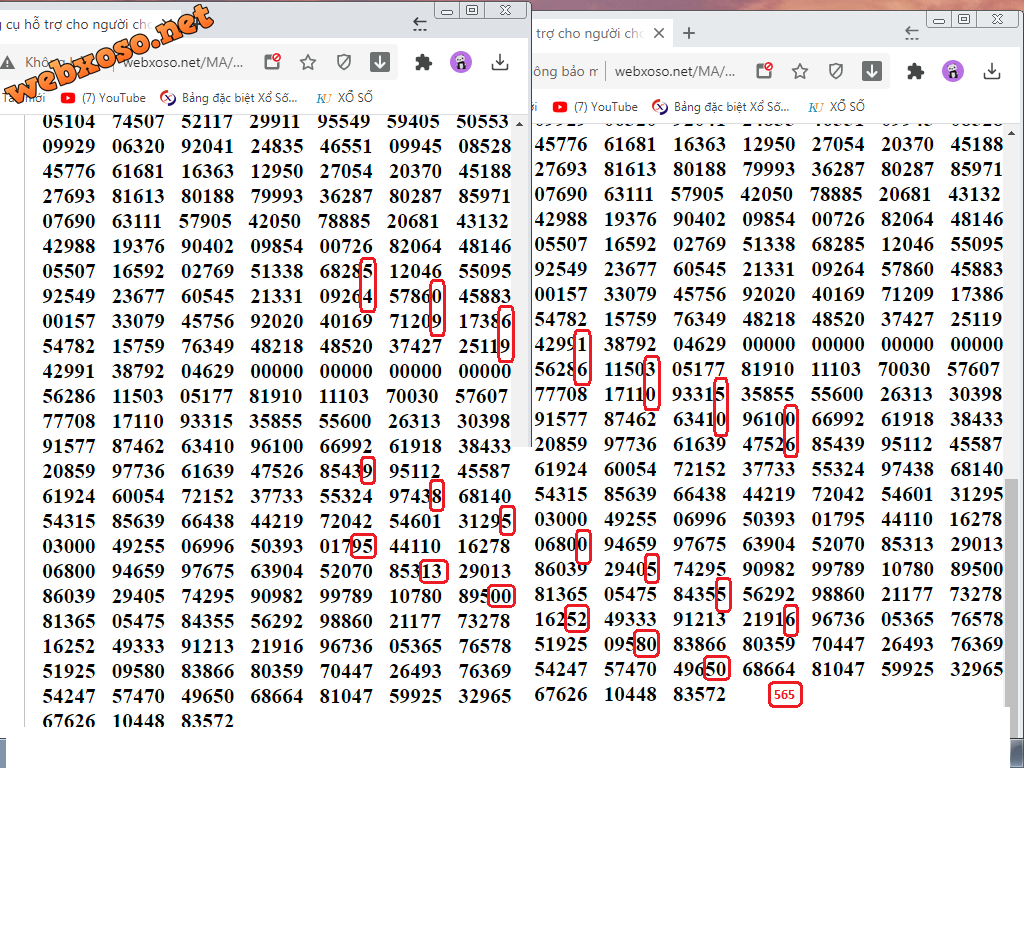
Task: Select the webxoso tab in the right window
Action: [x=590, y=34]
